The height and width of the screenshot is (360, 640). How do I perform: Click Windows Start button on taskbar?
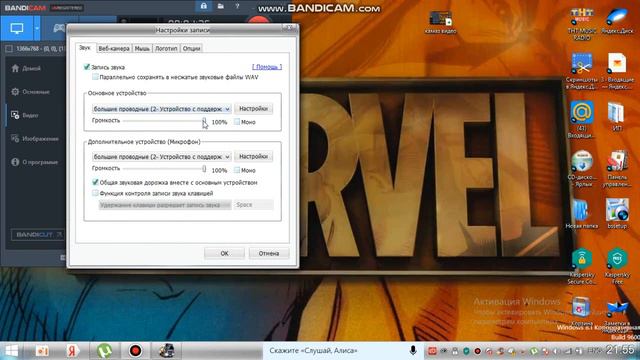pyautogui.click(x=11, y=351)
